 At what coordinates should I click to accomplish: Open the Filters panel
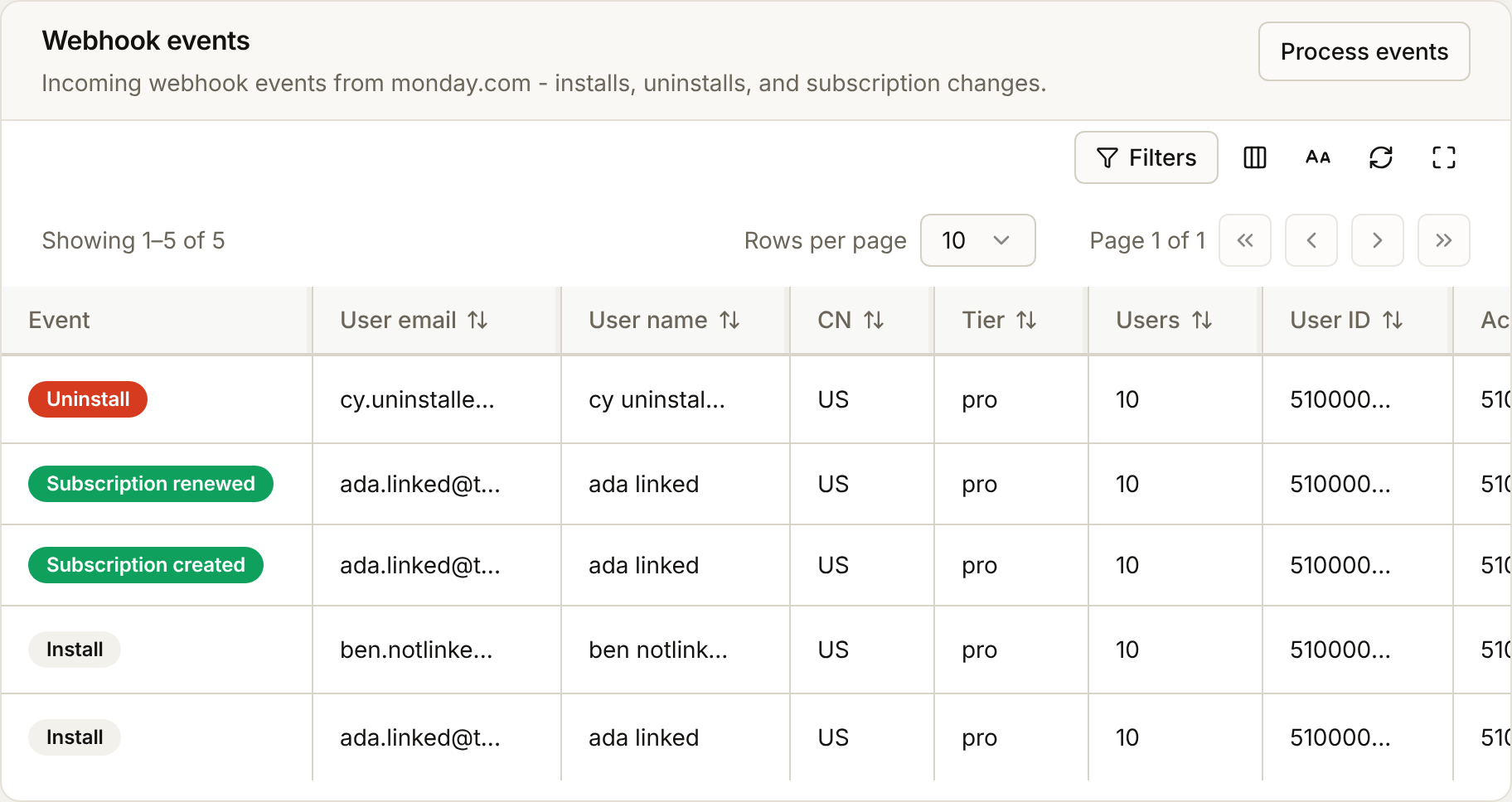[x=1146, y=157]
